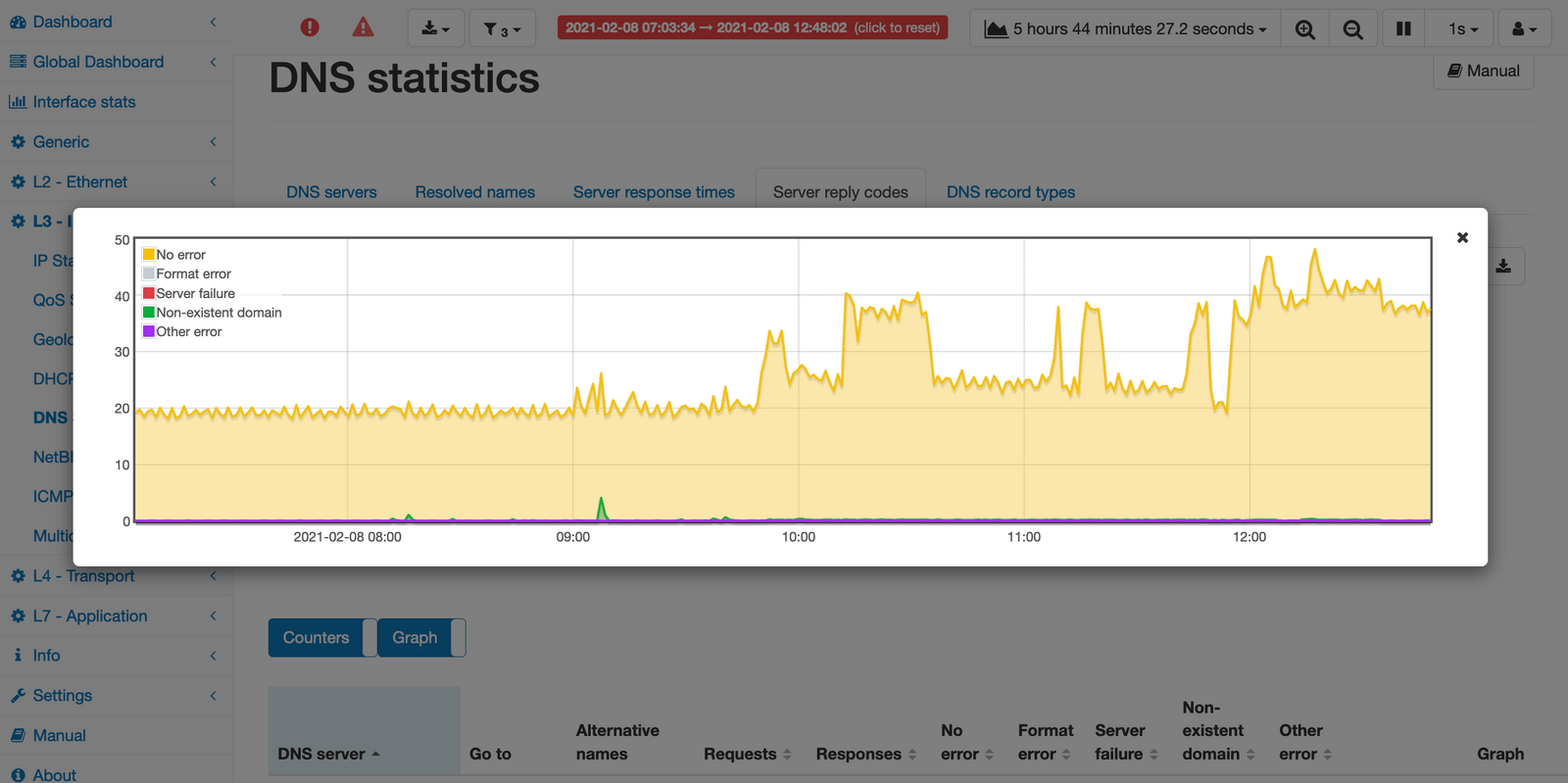Image resolution: width=1568 pixels, height=783 pixels.
Task: Click the zoom out magnifier icon
Action: coord(1352,29)
